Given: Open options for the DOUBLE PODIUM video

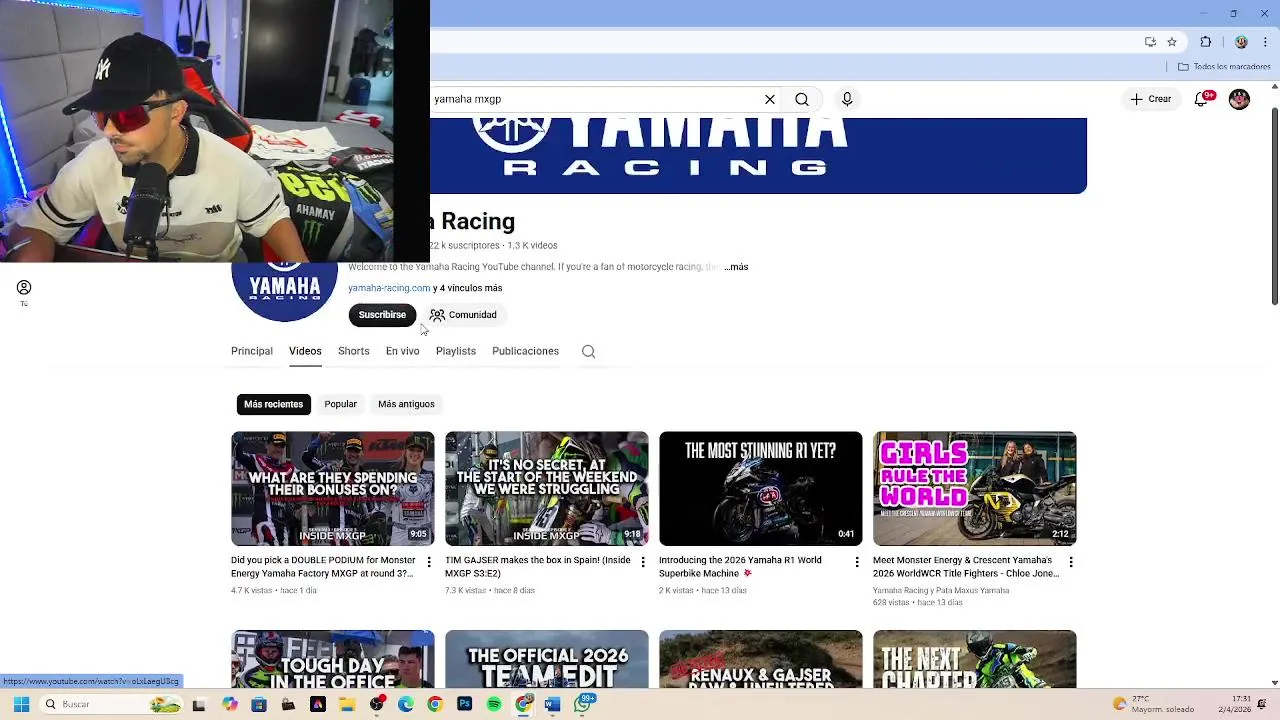Looking at the screenshot, I should (x=429, y=562).
